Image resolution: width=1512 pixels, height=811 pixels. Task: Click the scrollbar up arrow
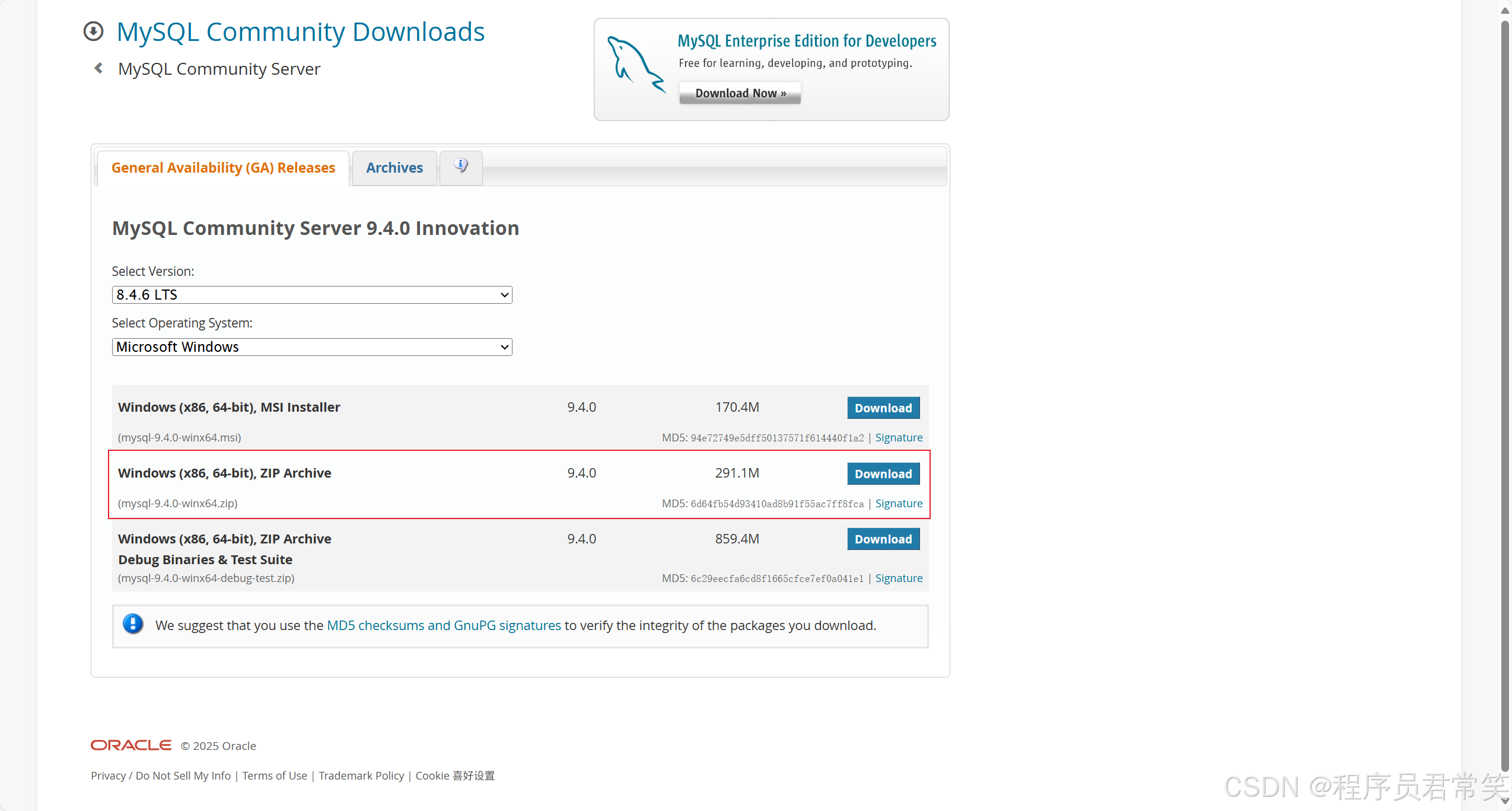[1505, 10]
